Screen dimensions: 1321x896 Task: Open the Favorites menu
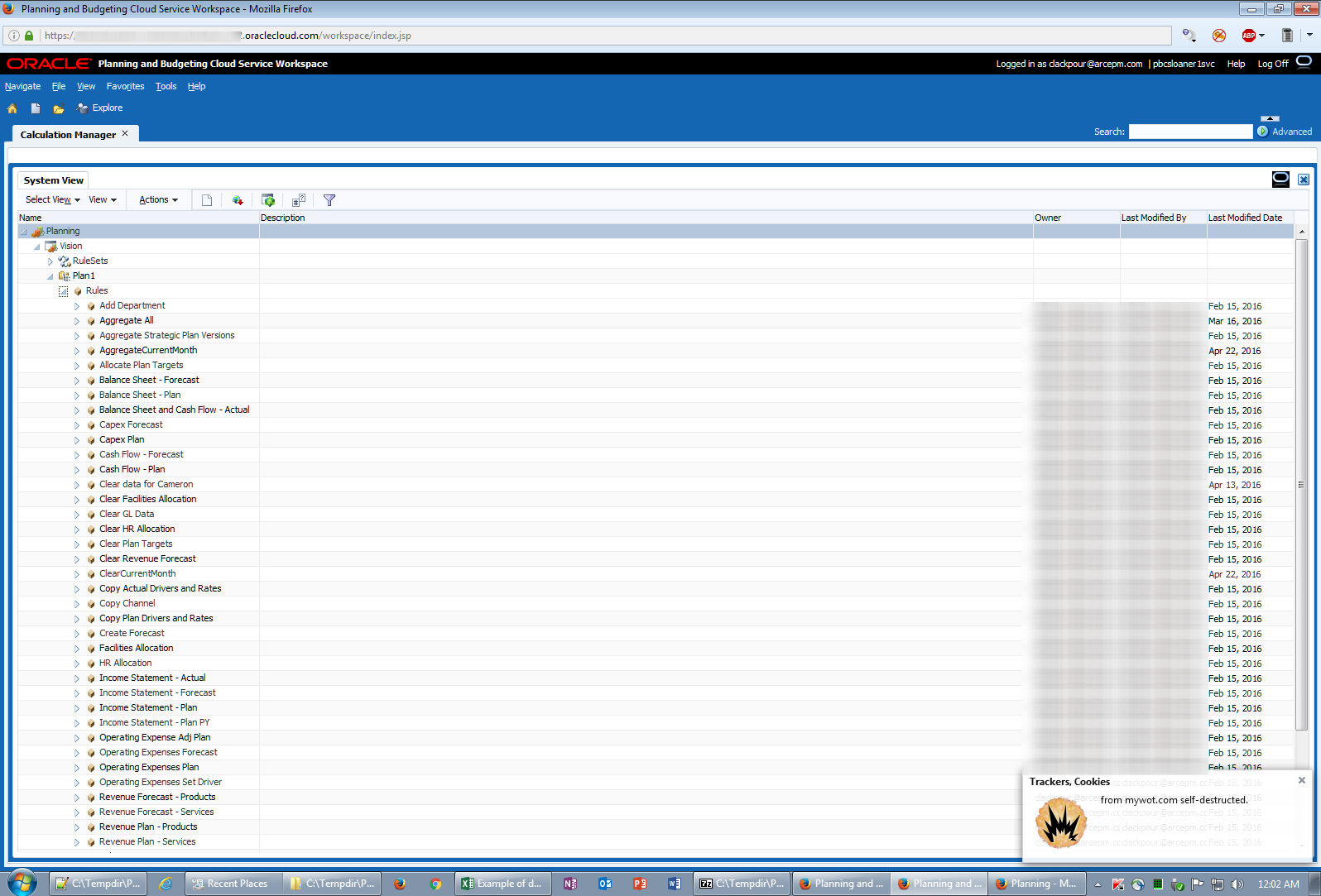pos(125,86)
